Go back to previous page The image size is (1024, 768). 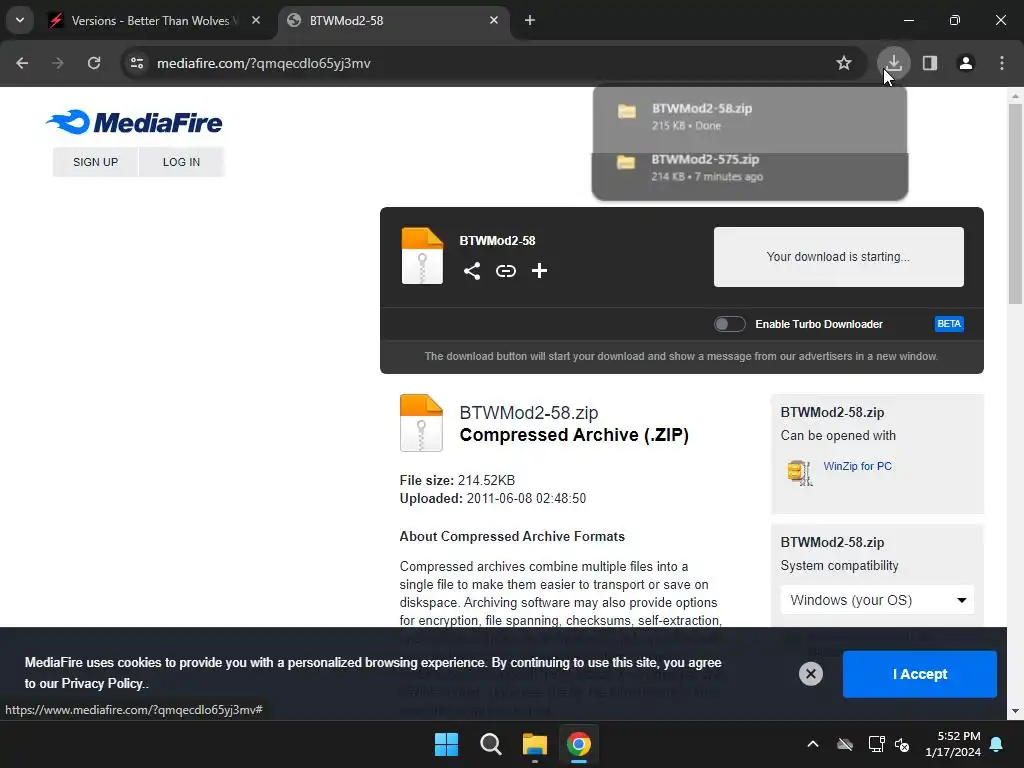click(22, 63)
